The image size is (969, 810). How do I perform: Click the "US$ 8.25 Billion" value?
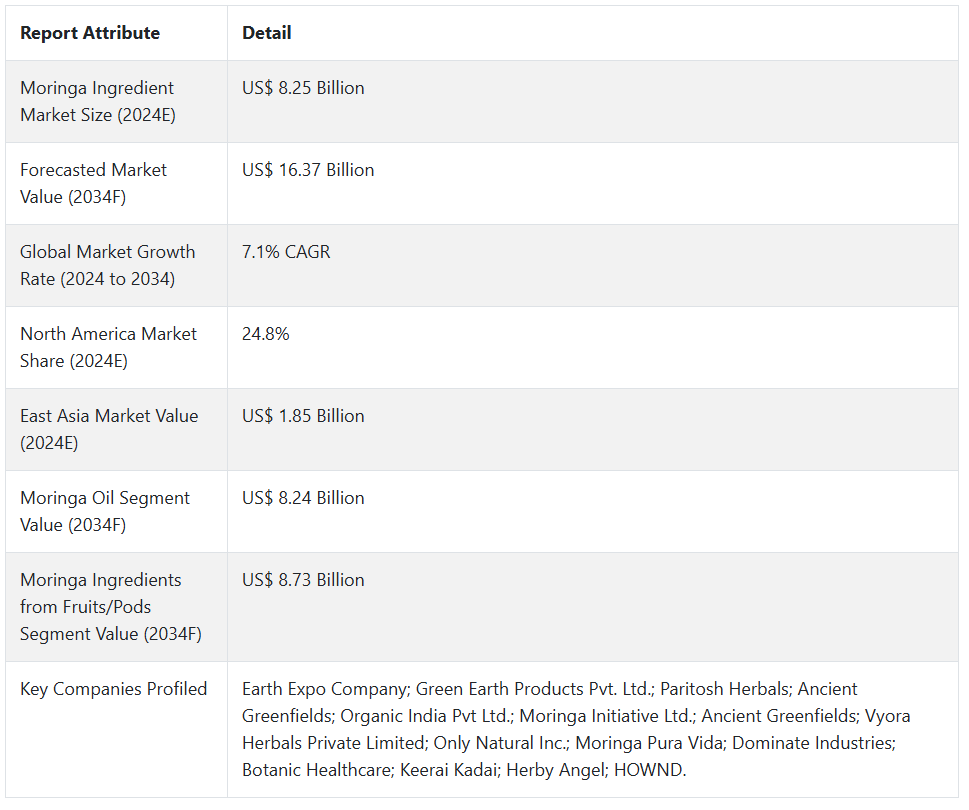[x=303, y=88]
